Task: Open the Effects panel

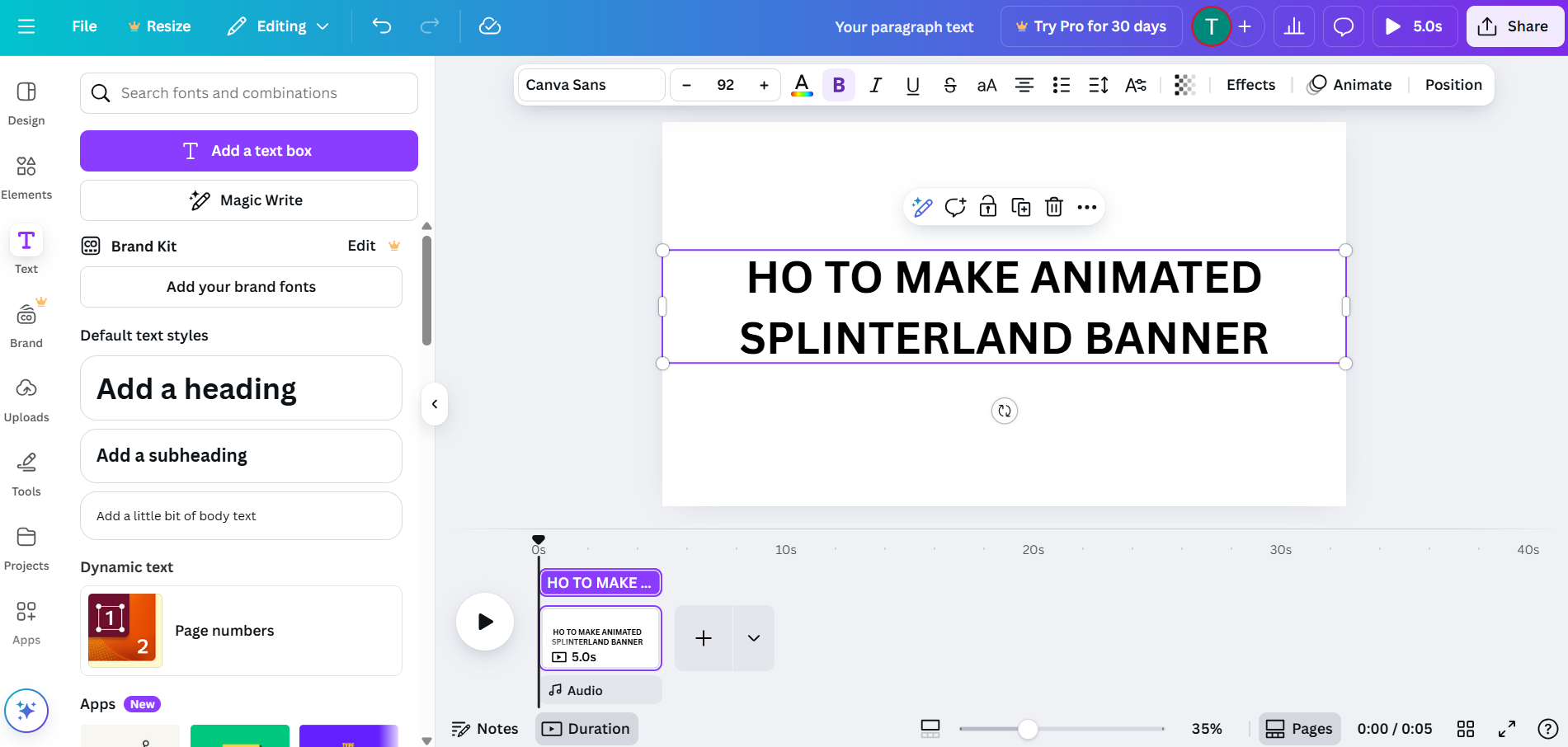Action: pyautogui.click(x=1250, y=85)
